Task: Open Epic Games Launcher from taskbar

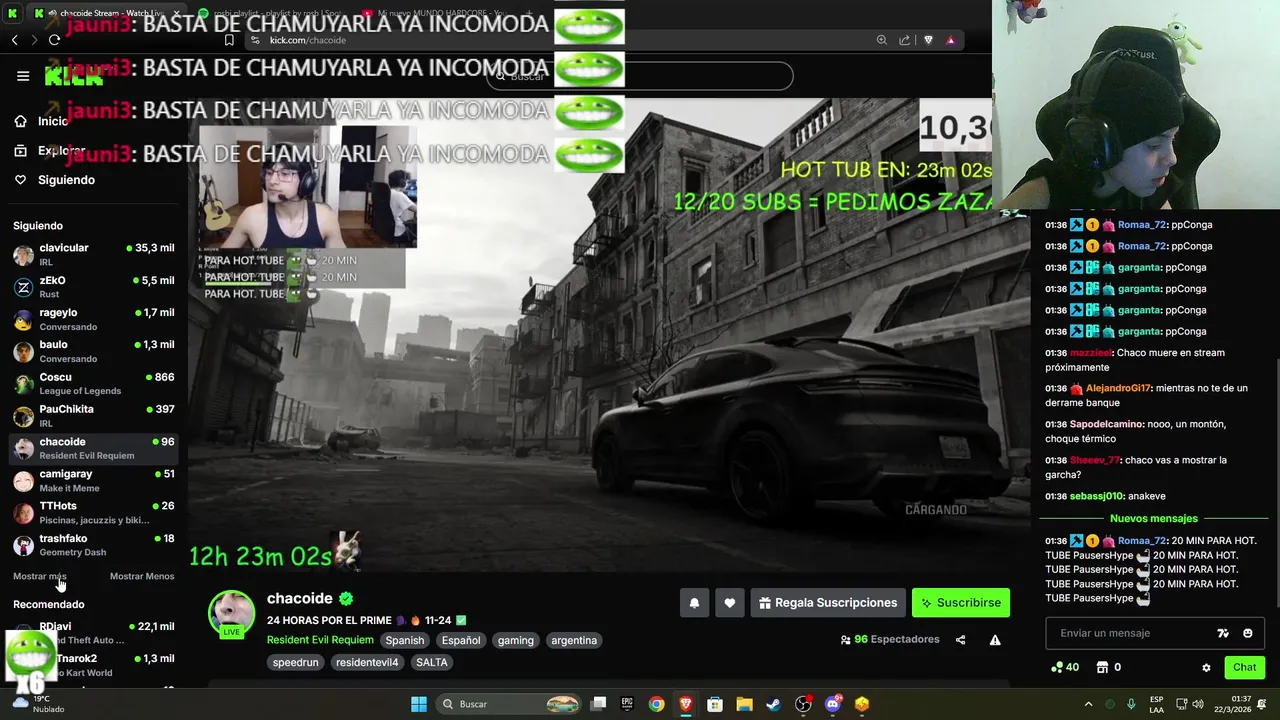Action: 627,704
